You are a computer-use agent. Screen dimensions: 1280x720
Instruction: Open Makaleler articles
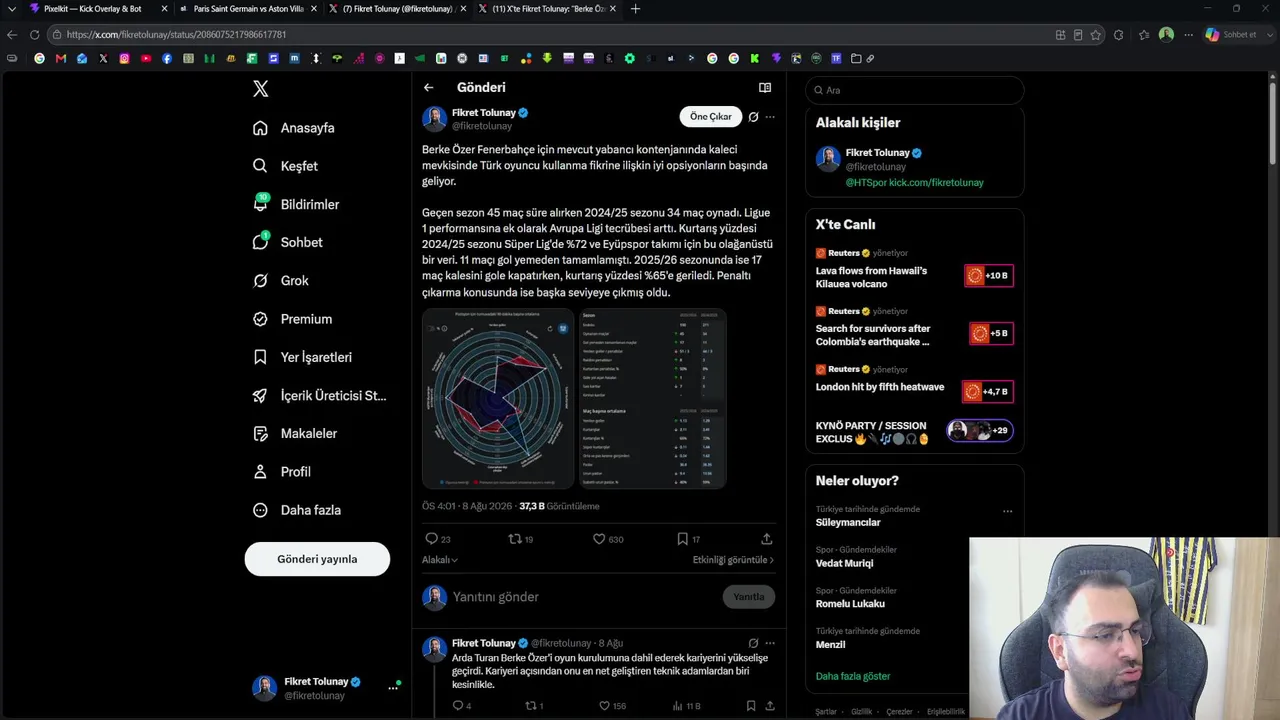click(295, 434)
